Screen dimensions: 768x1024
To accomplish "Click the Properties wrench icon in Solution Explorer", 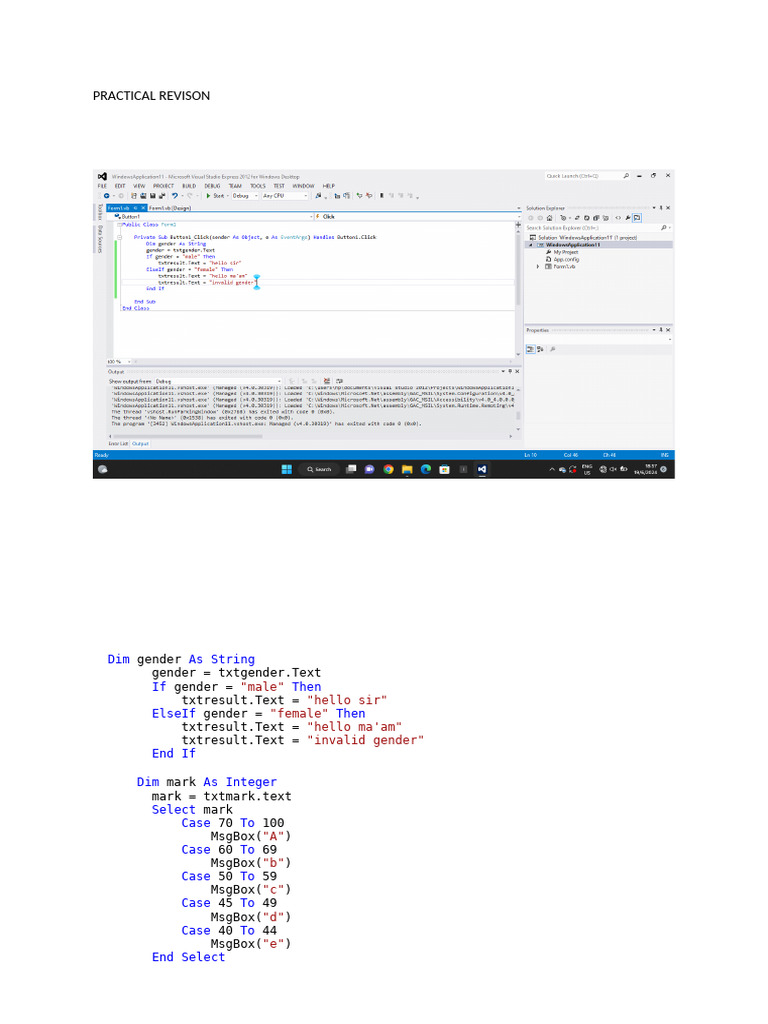I will coord(628,217).
